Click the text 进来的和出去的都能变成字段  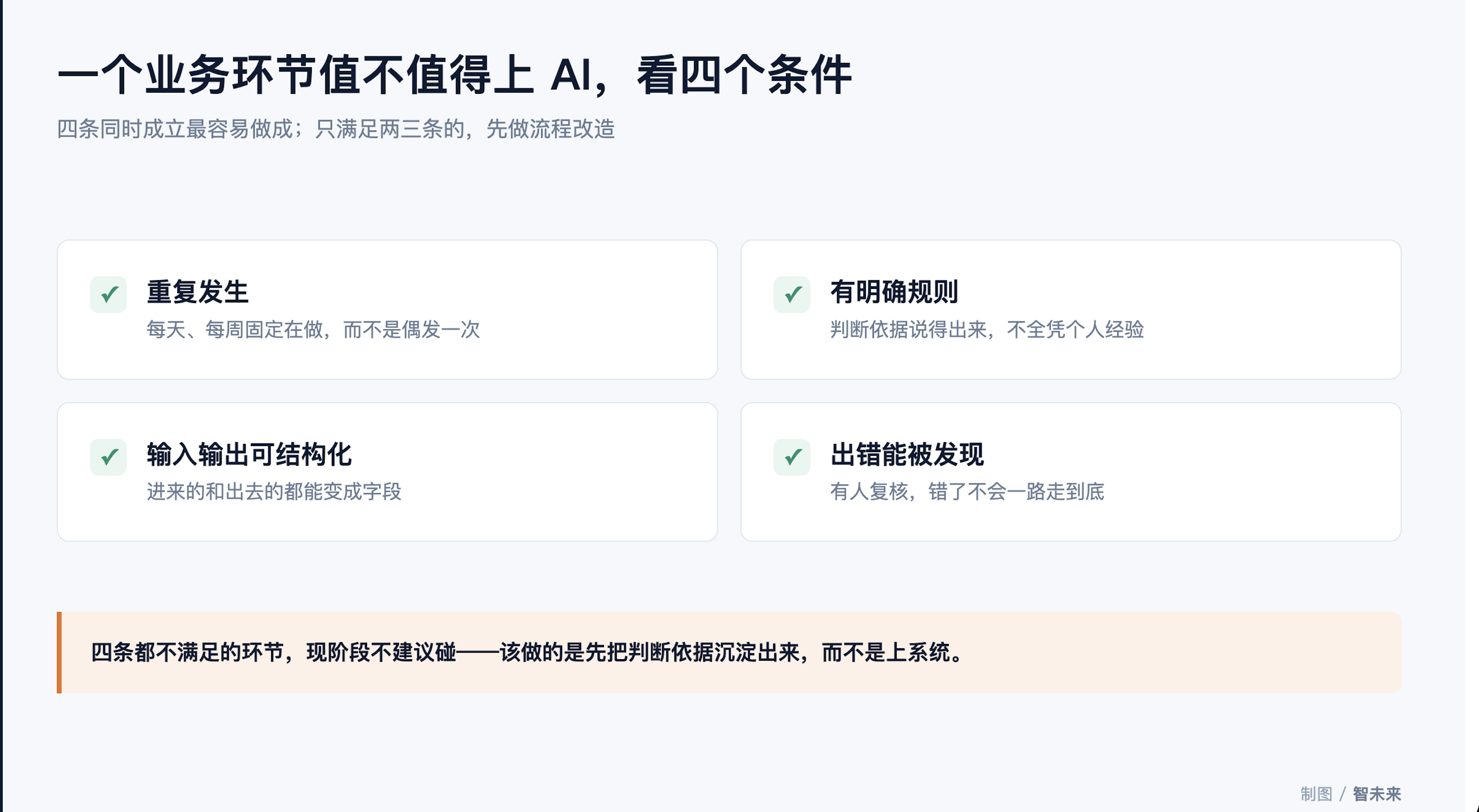(x=274, y=492)
